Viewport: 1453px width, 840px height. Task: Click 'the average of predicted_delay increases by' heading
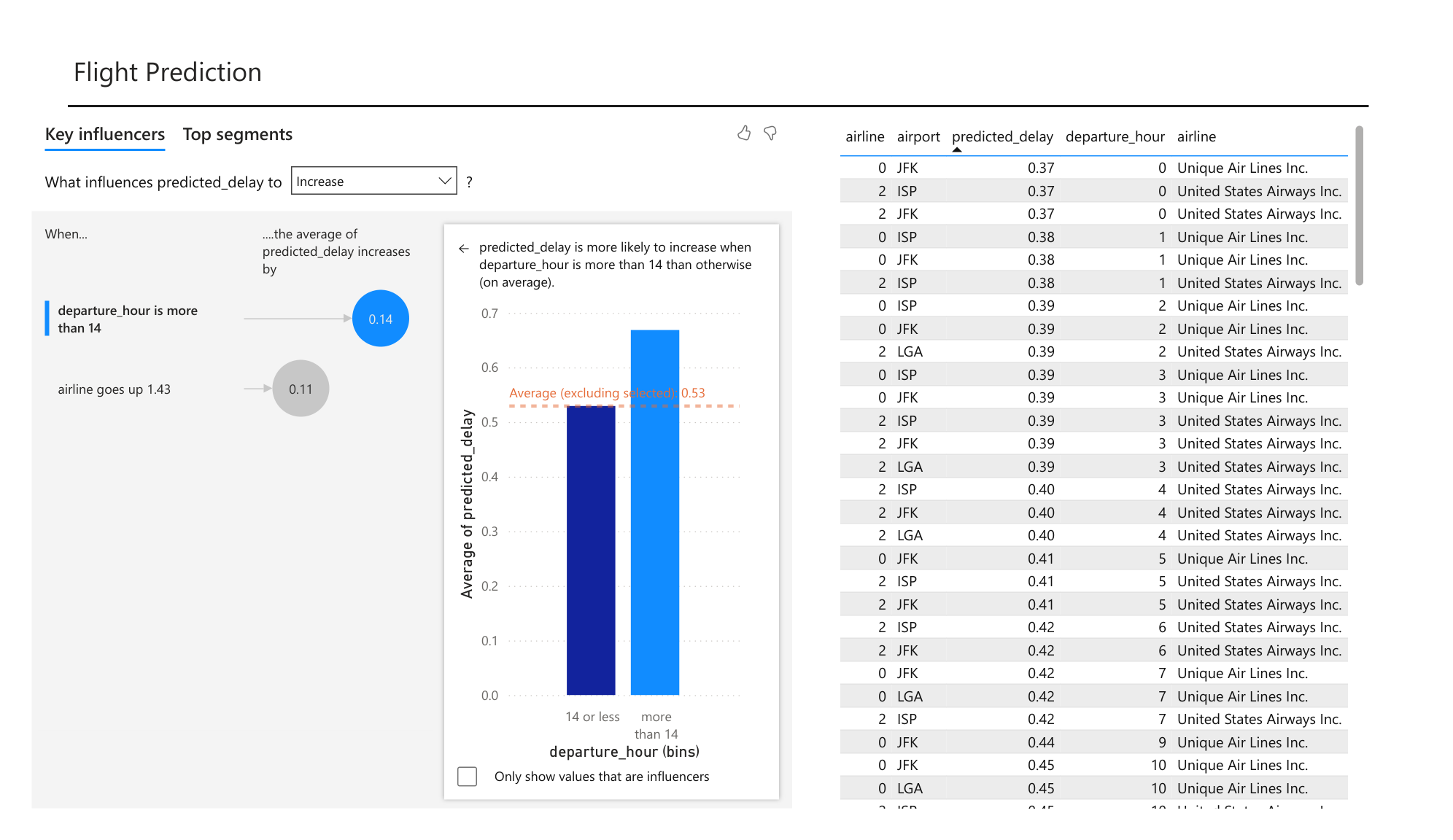pyautogui.click(x=336, y=252)
